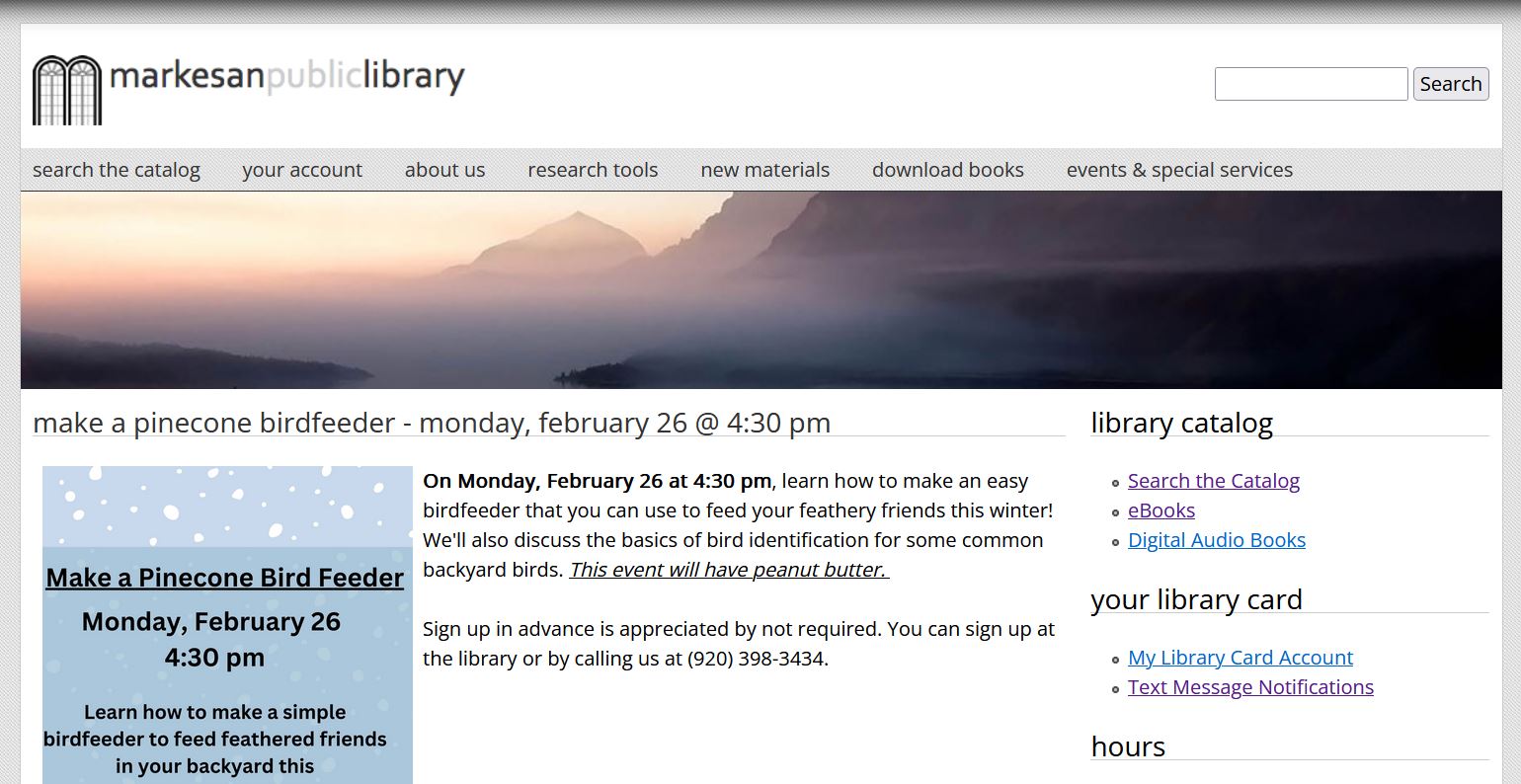Click the banner mountain image
This screenshot has height=784, width=1521.
point(760,288)
